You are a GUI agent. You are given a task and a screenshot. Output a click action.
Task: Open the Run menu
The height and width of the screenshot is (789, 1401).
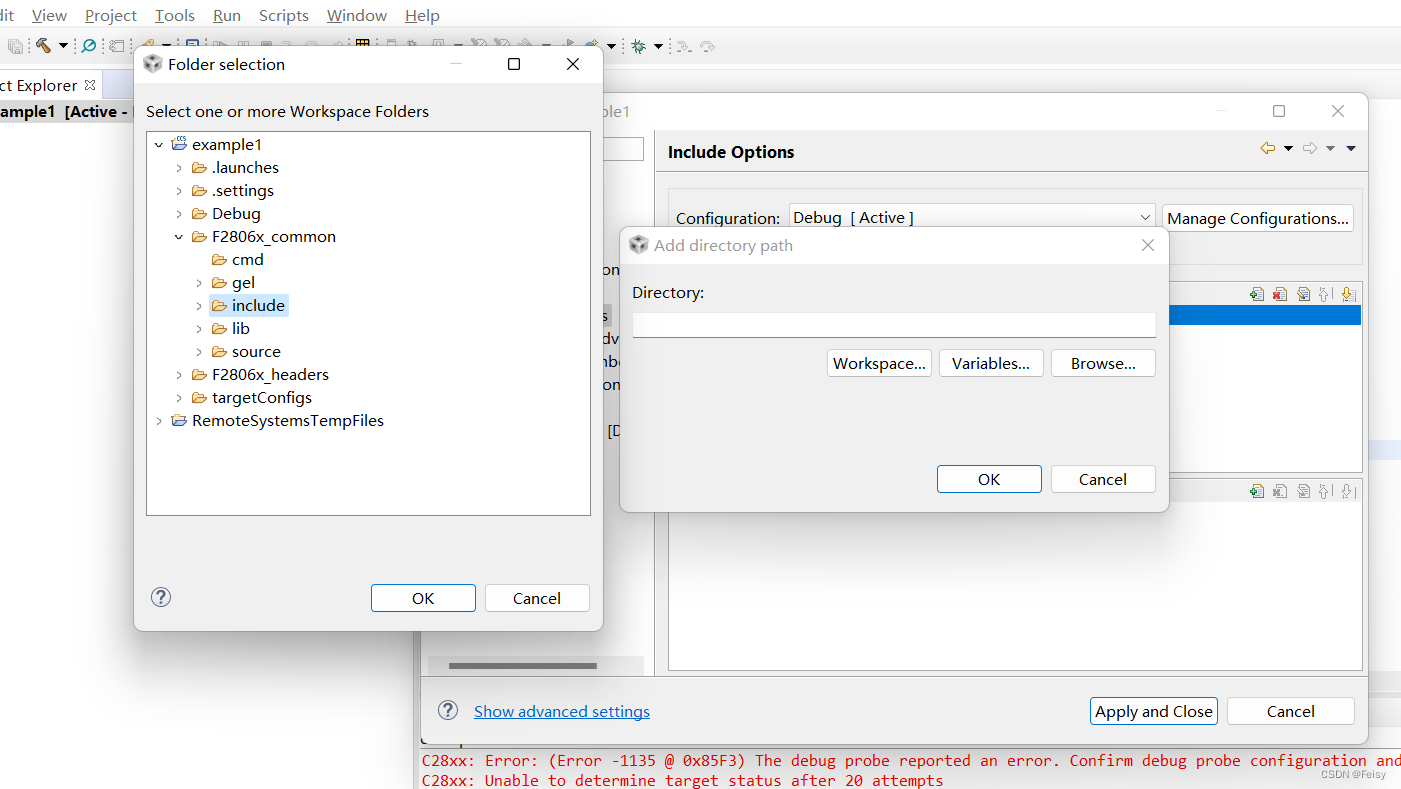[x=227, y=15]
